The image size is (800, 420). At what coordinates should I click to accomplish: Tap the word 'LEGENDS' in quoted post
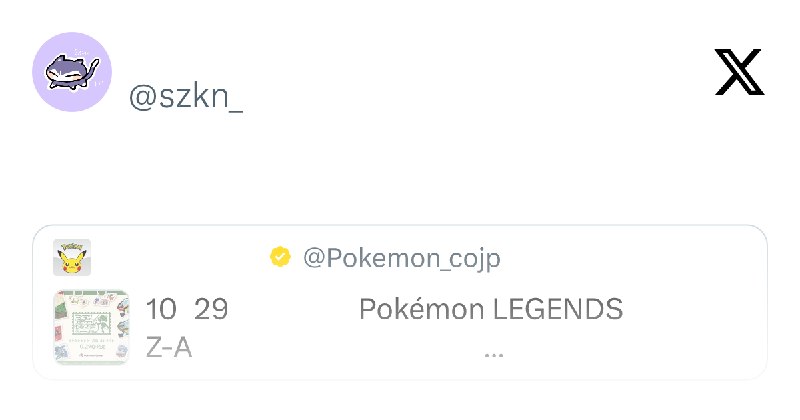pos(558,309)
